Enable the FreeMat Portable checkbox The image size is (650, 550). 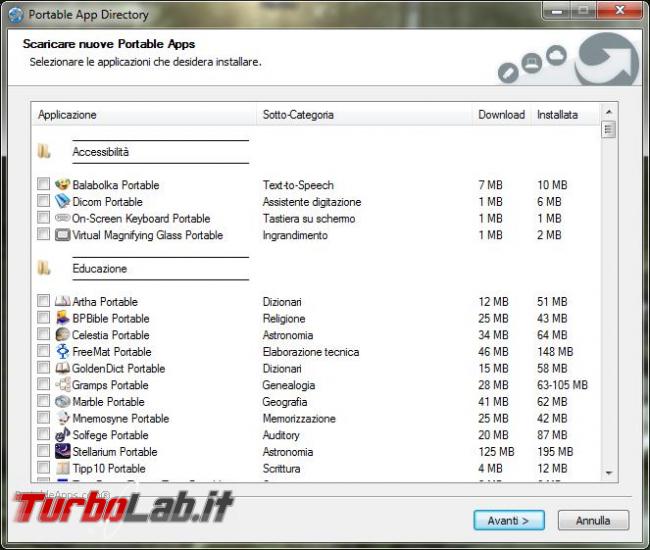tap(43, 350)
